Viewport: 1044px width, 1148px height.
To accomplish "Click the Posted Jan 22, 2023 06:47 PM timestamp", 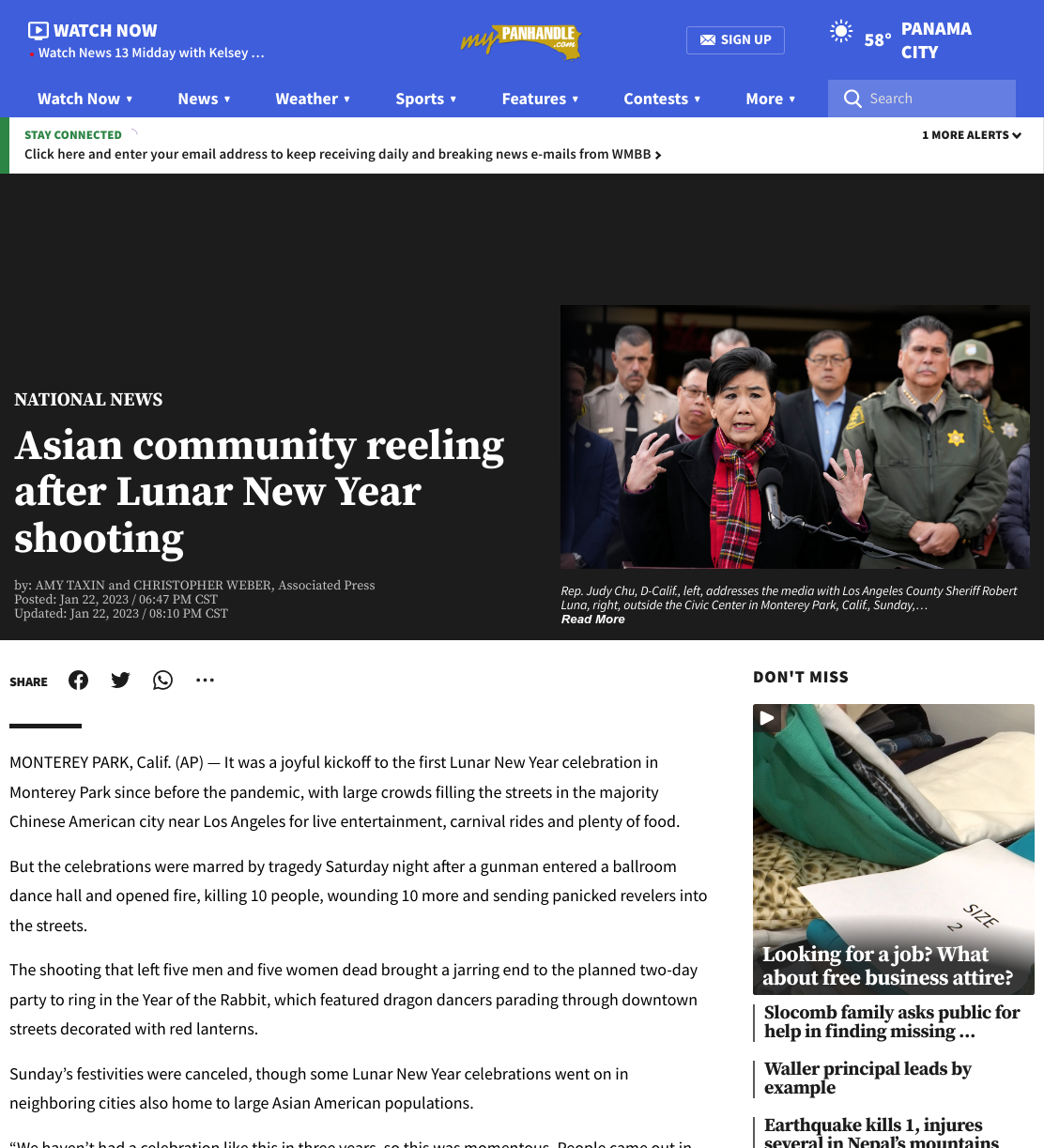I will [115, 600].
